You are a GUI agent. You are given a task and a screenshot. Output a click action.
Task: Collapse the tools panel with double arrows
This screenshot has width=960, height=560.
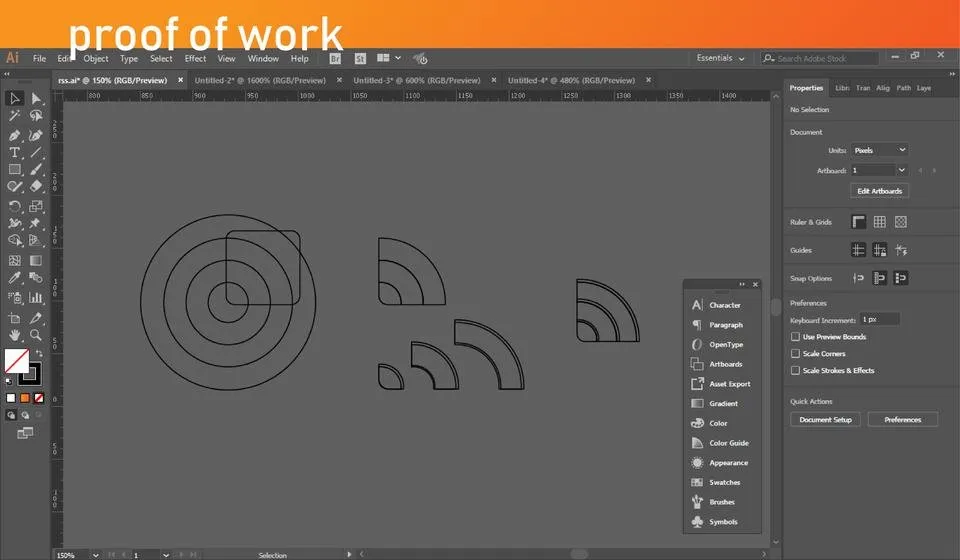click(7, 73)
